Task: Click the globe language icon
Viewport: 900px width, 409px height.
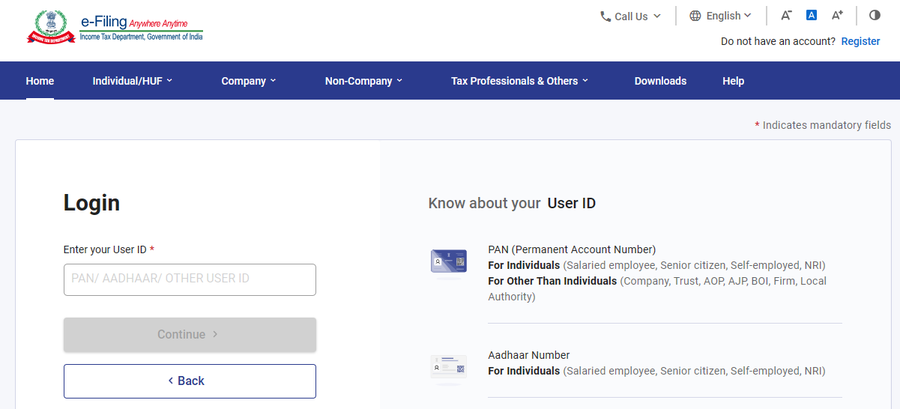Action: (x=695, y=16)
